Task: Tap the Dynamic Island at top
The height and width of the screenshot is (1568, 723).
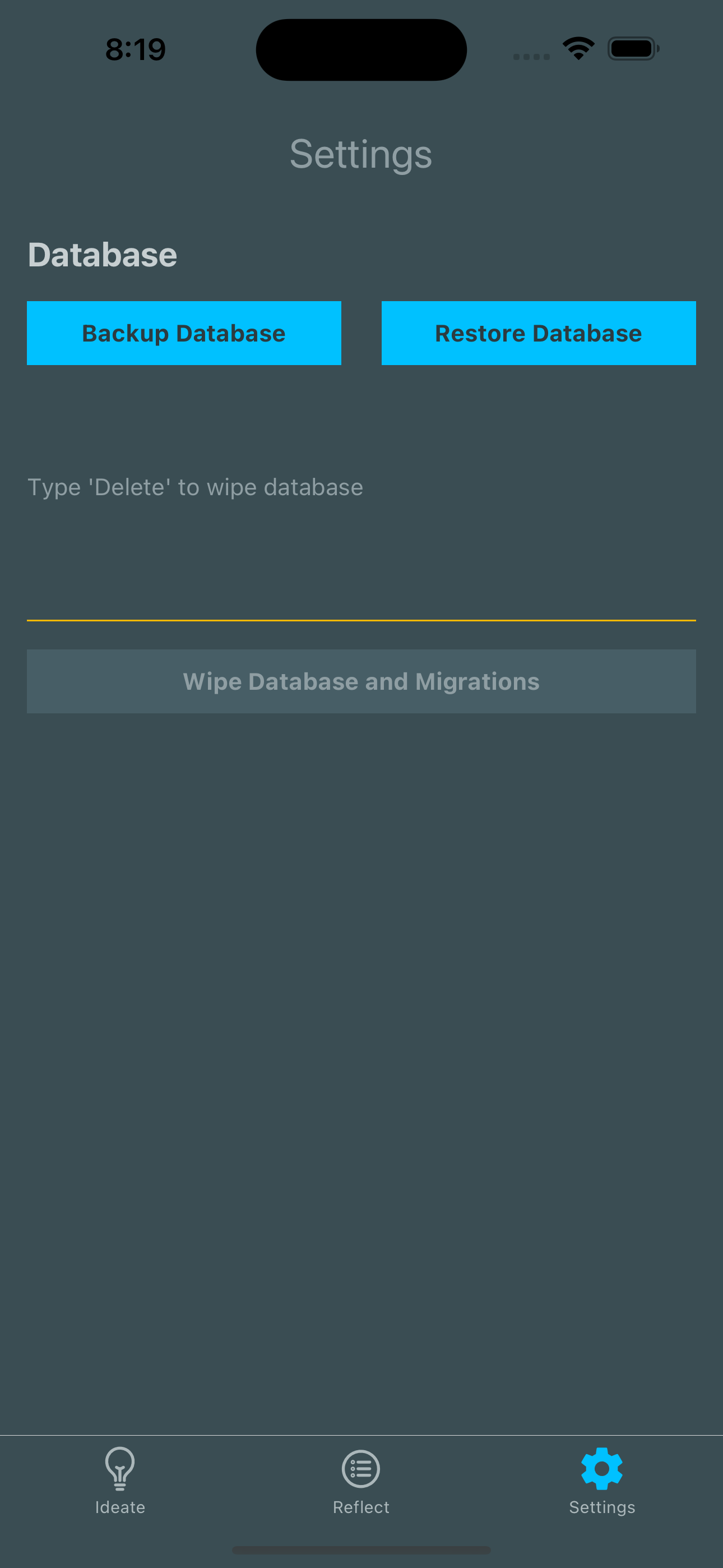Action: pyautogui.click(x=361, y=50)
